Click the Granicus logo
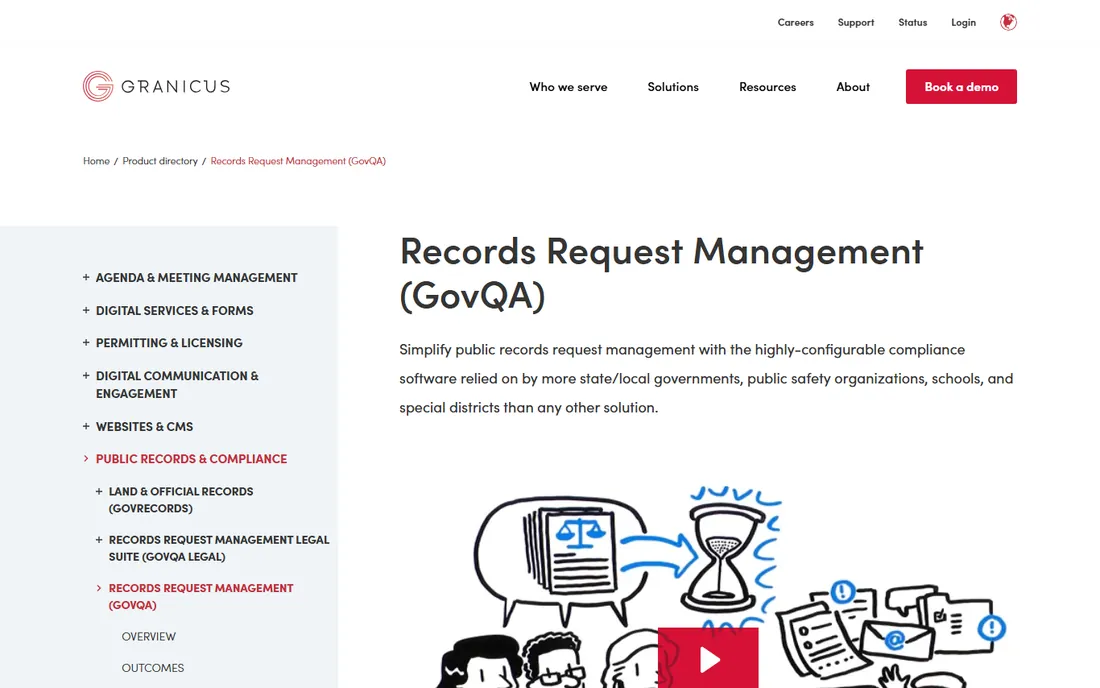Viewport: 1100px width, 688px height. point(156,86)
